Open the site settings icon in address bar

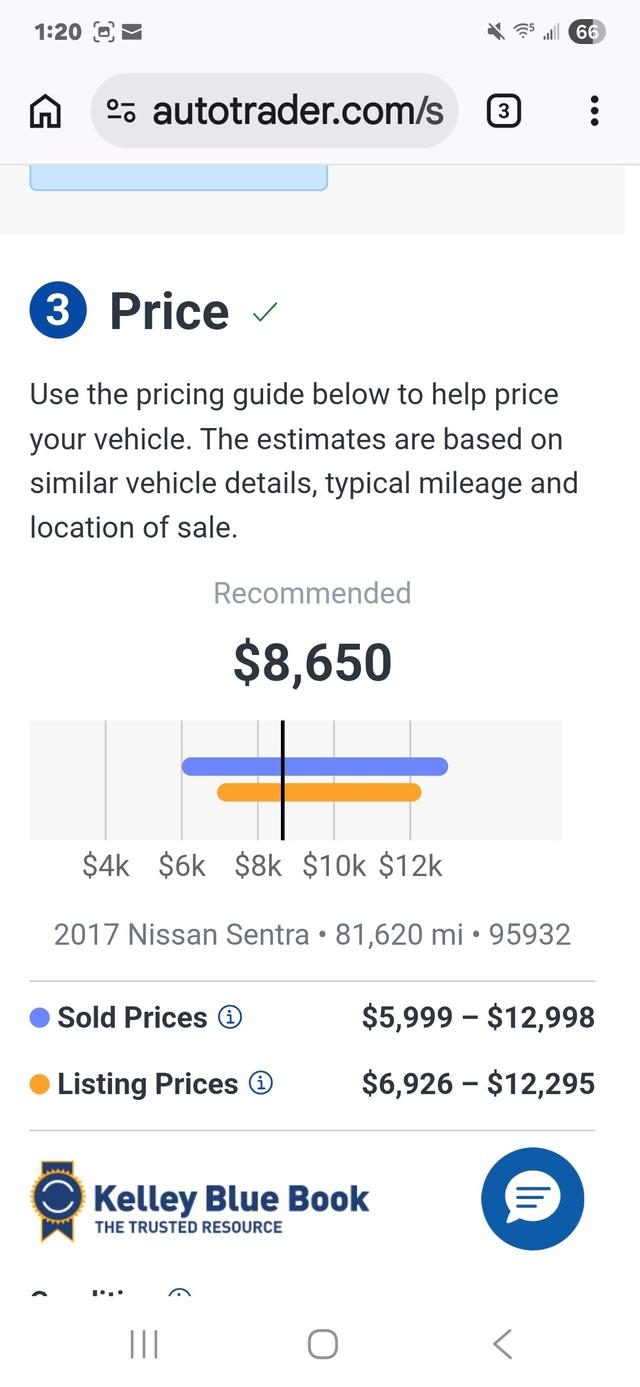pos(121,112)
